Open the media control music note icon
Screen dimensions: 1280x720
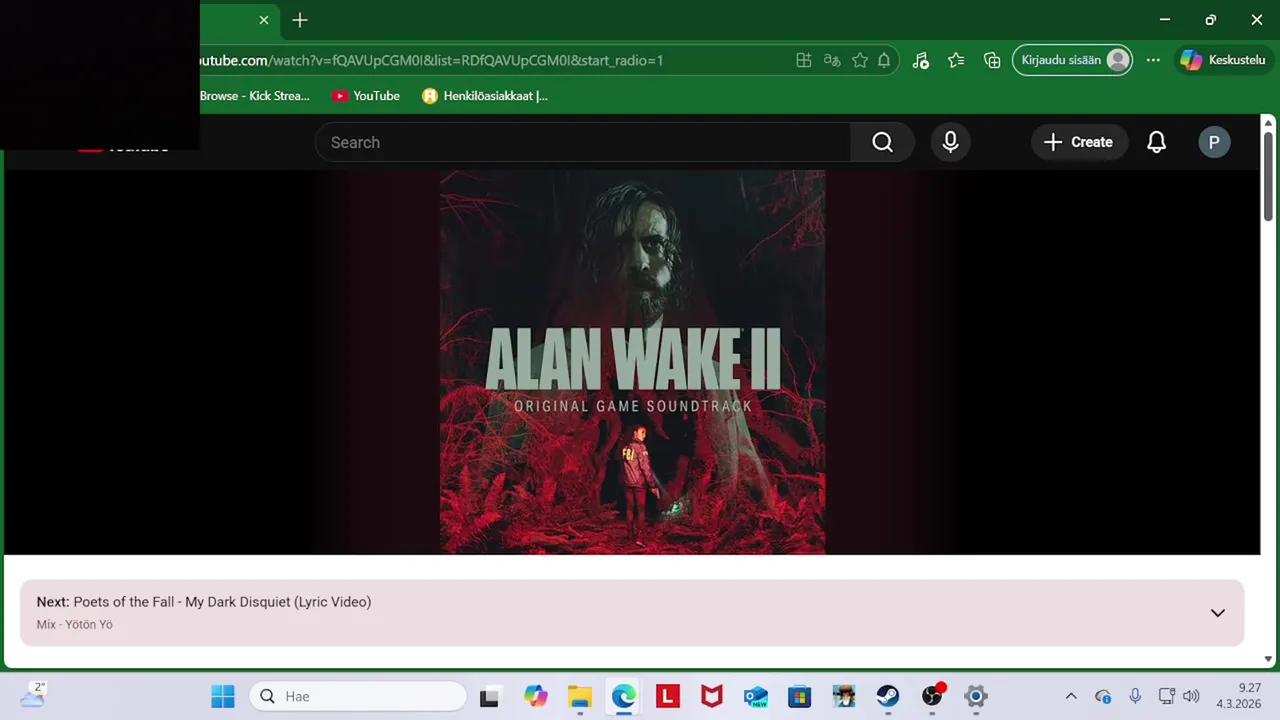921,60
